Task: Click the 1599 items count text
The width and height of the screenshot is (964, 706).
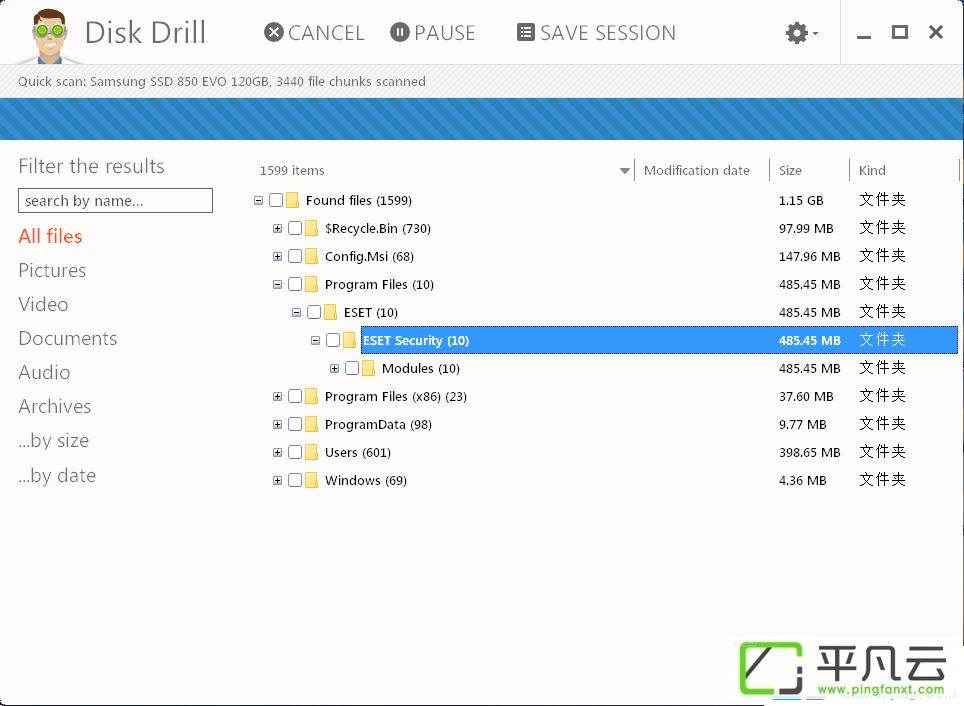Action: pyautogui.click(x=292, y=170)
